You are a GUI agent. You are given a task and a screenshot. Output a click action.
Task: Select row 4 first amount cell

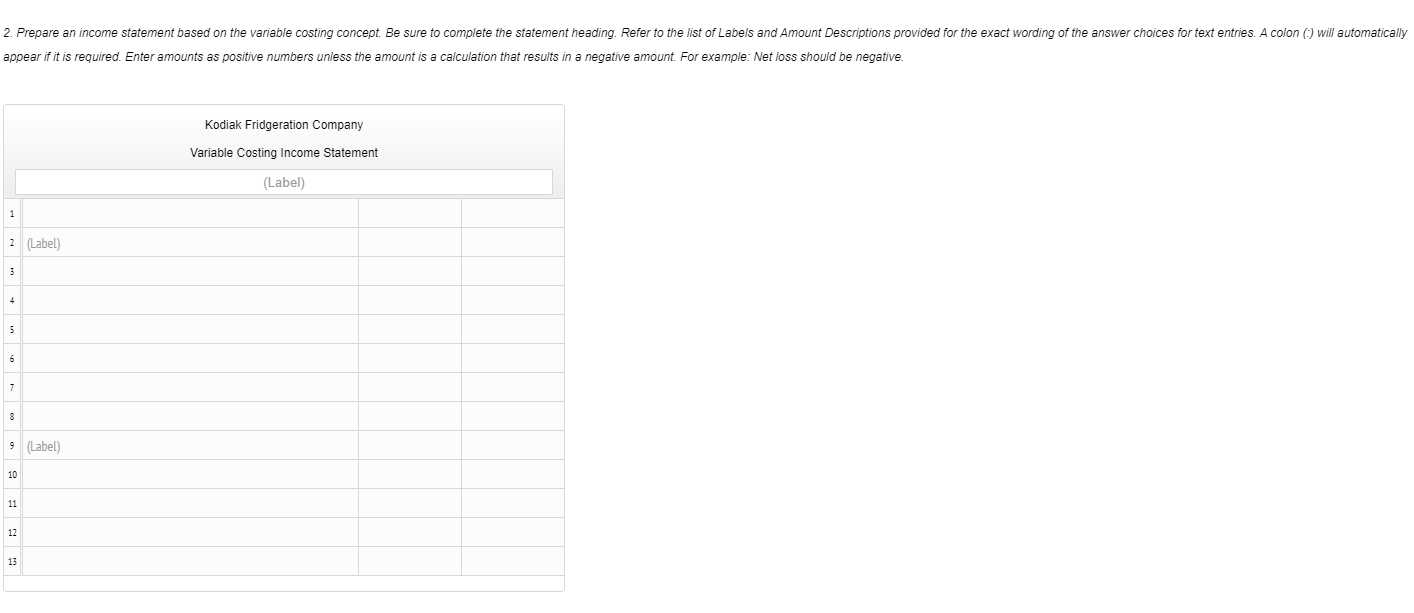tap(410, 300)
